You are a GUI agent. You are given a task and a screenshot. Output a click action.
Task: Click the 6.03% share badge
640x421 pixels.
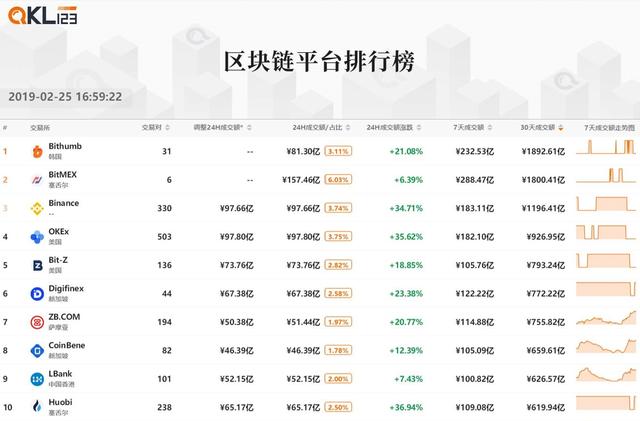338,180
